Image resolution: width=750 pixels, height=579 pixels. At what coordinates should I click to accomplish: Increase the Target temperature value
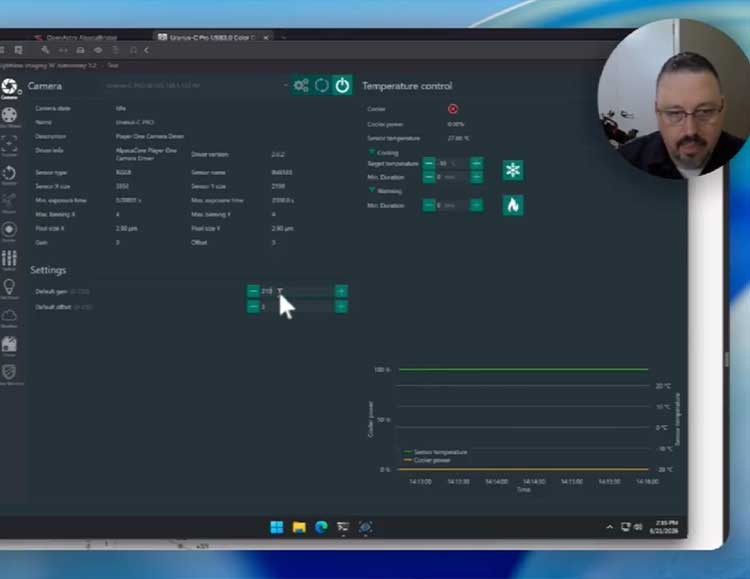pos(476,164)
